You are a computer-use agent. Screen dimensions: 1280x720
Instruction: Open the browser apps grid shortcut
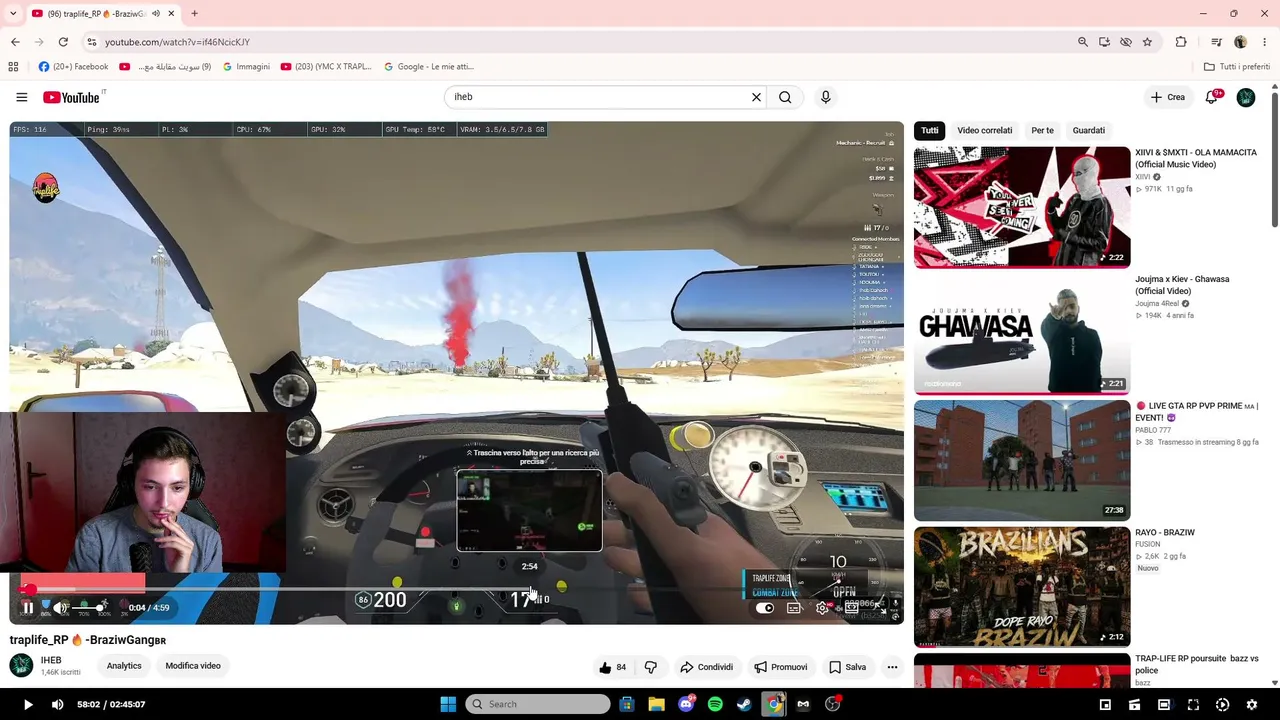pos(13,67)
